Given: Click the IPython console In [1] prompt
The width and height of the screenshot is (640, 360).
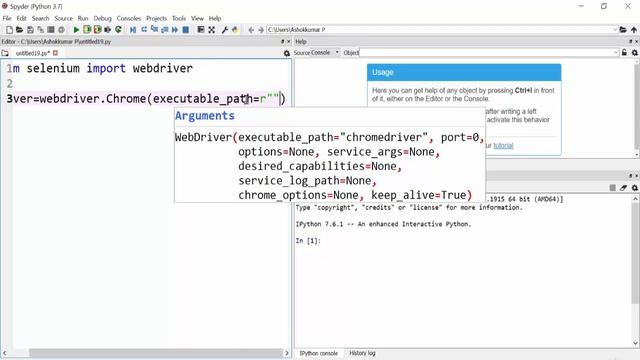Looking at the screenshot, I should pos(308,241).
